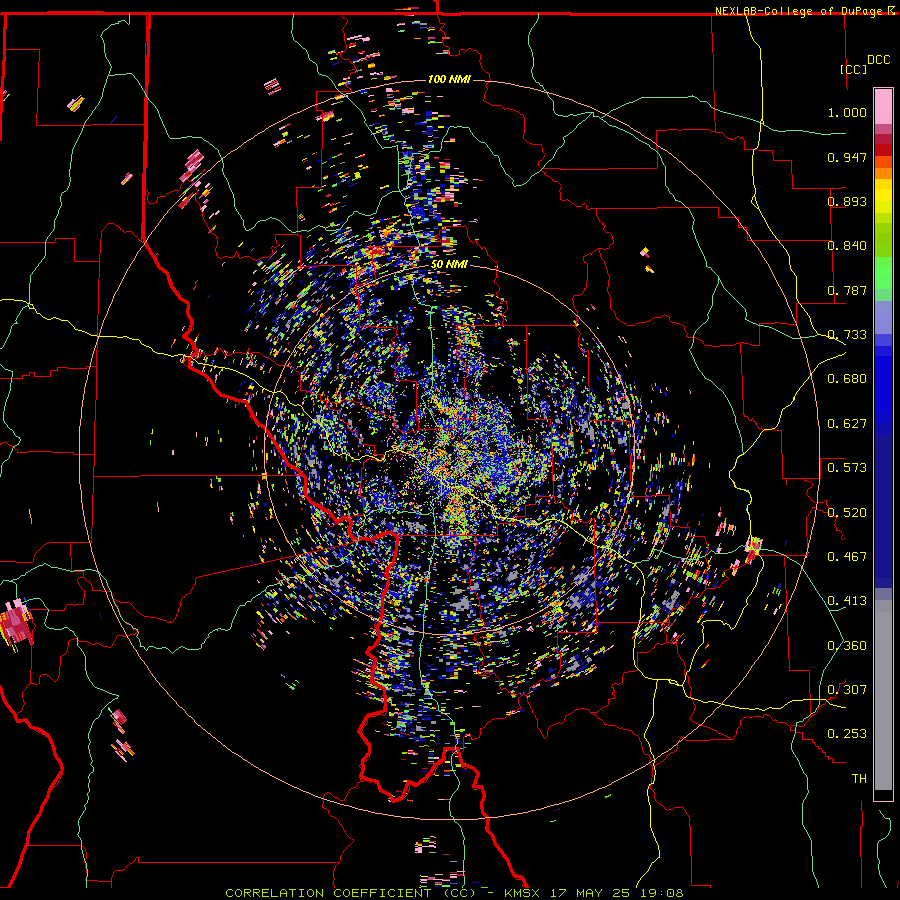Image resolution: width=900 pixels, height=900 pixels.
Task: Click the 100 NMI range ring label
Action: 449,79
